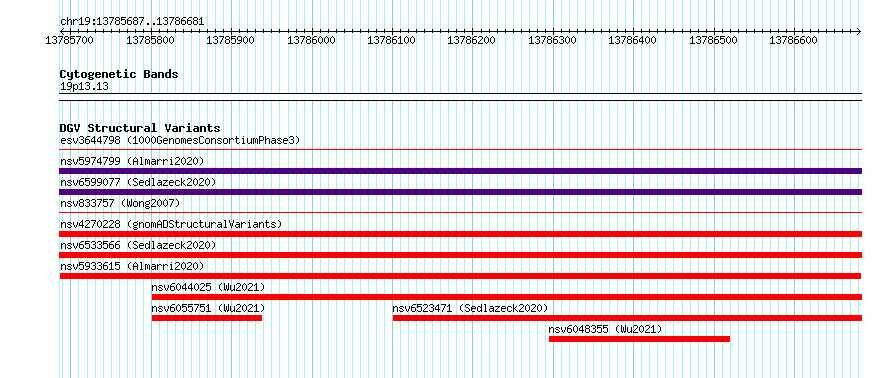Click ruler position 13786200
The image size is (890, 378).
472,40
